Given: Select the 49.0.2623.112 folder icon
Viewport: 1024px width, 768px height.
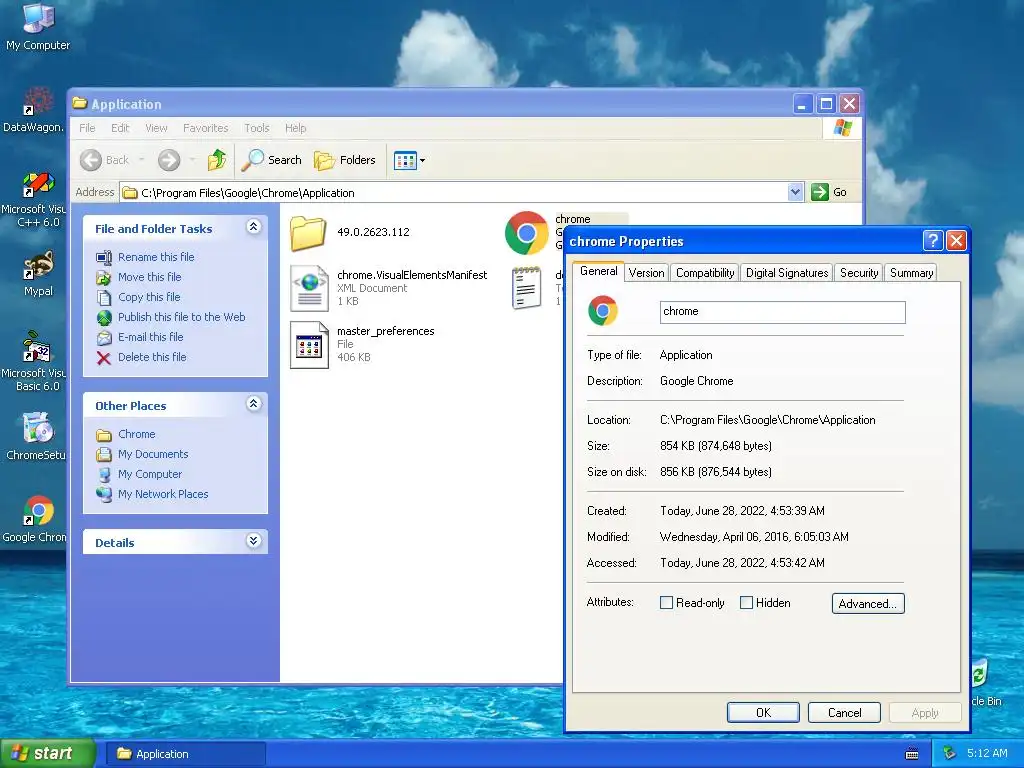Looking at the screenshot, I should (308, 233).
